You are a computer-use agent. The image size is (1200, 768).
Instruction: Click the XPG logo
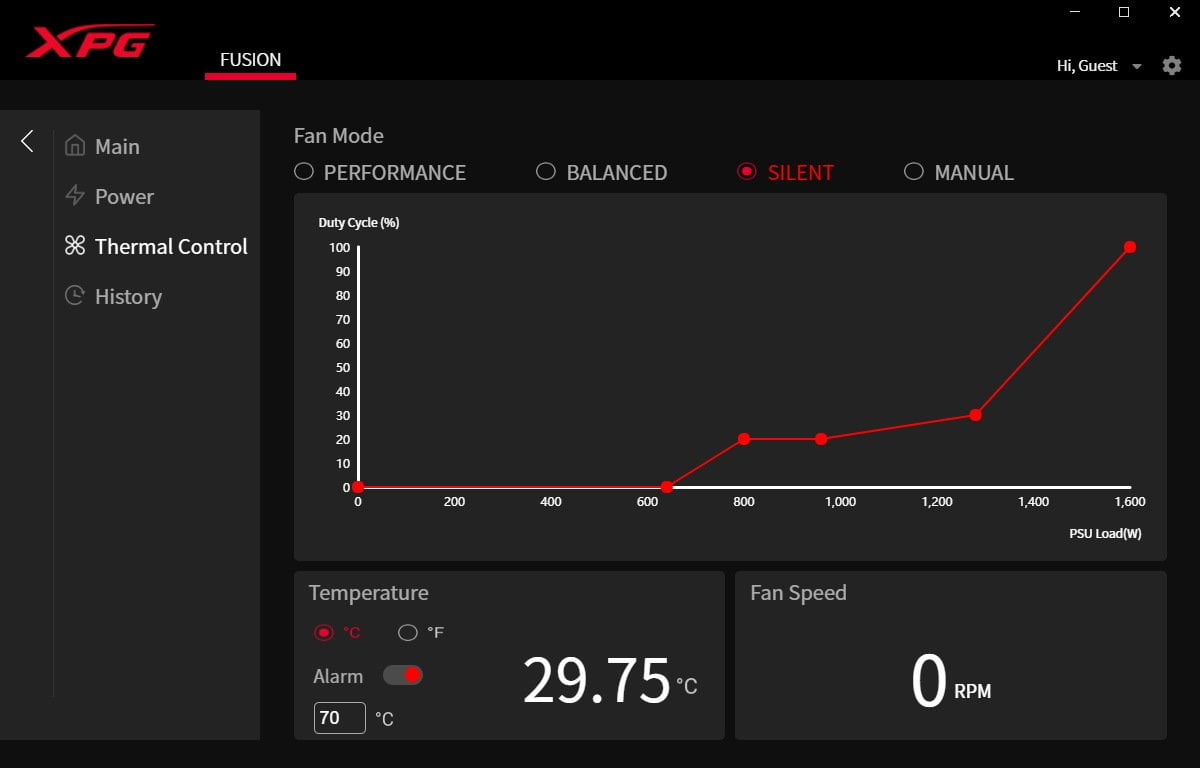pyautogui.click(x=90, y=40)
